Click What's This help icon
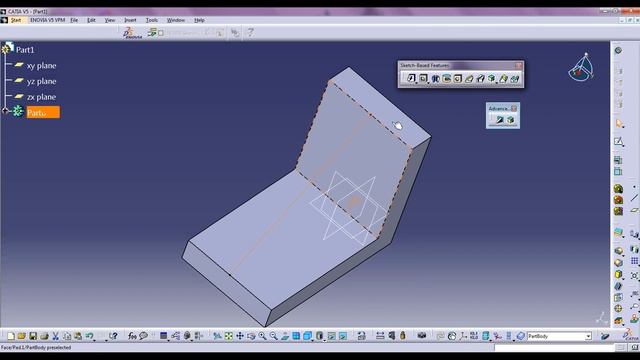 tap(113, 336)
